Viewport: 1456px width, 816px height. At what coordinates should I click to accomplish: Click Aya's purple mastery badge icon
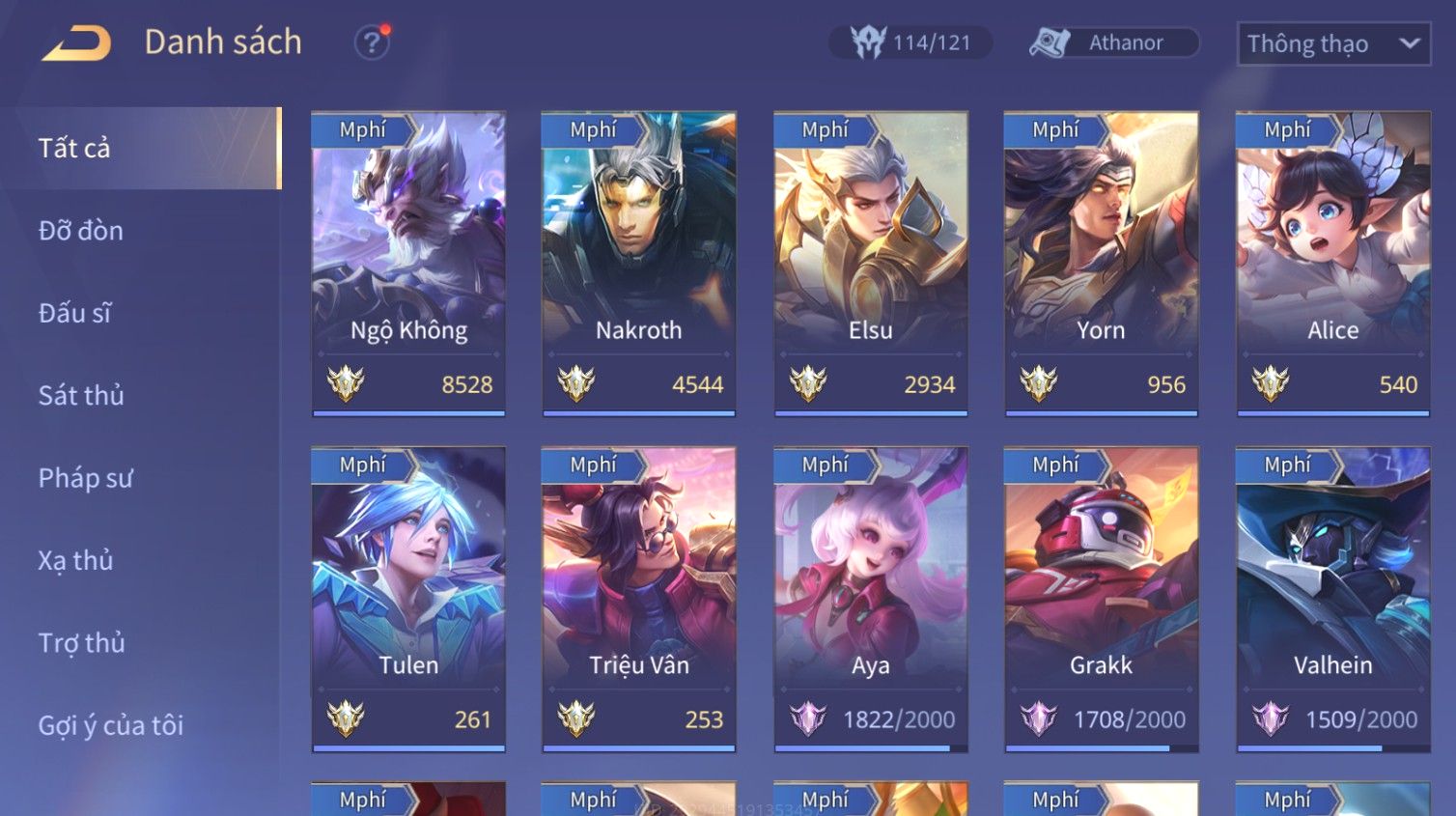click(x=808, y=718)
